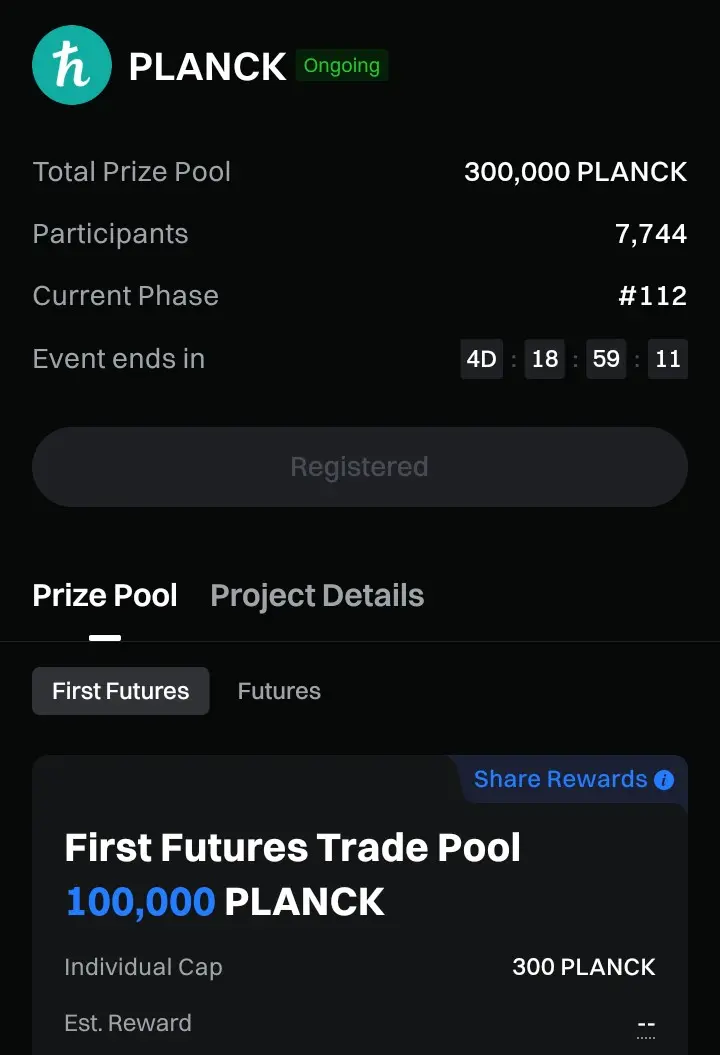Click the countdown days box showing 4D
This screenshot has width=720, height=1055.
(482, 359)
